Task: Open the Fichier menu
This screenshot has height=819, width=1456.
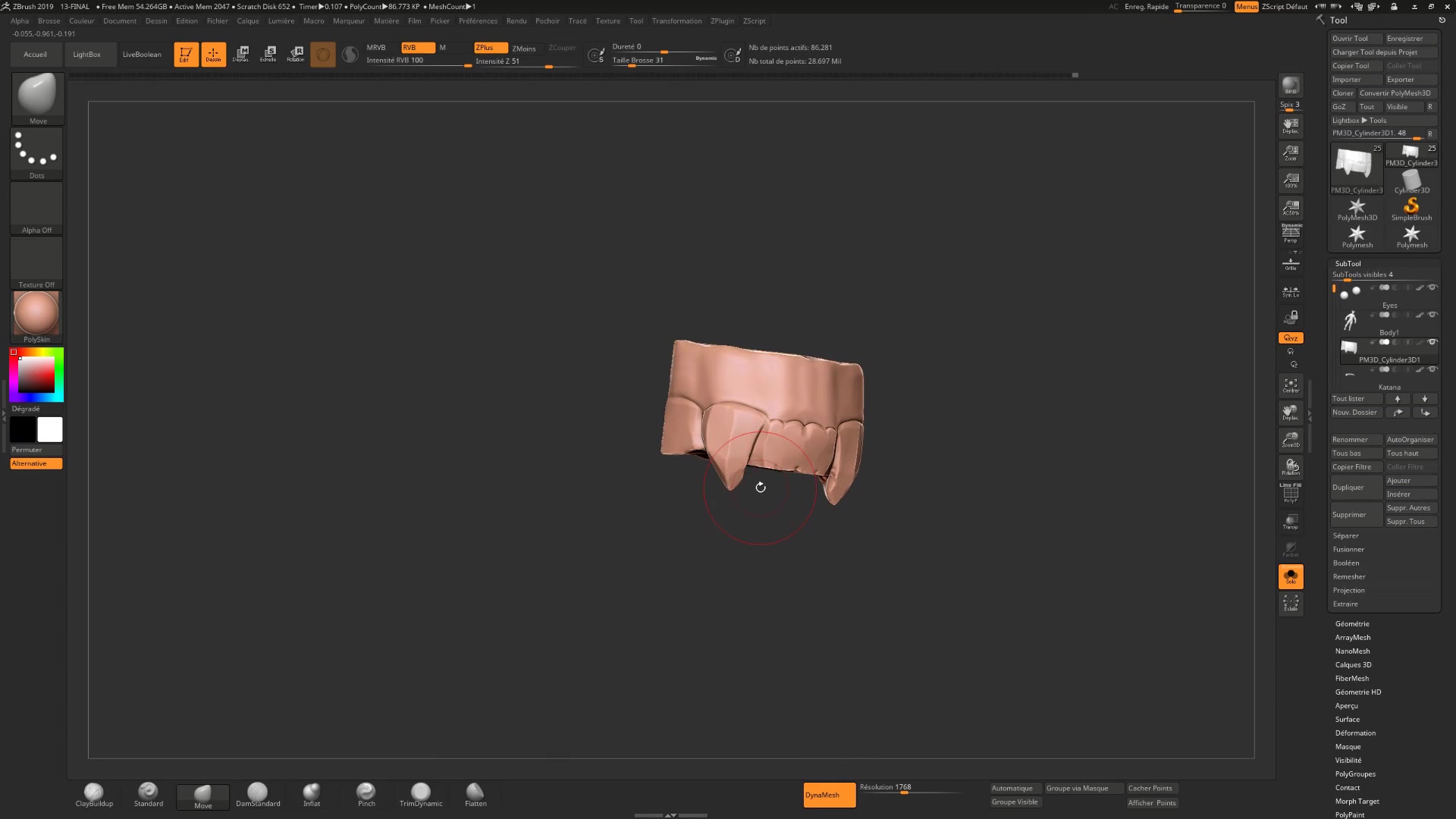Action: 217,21
